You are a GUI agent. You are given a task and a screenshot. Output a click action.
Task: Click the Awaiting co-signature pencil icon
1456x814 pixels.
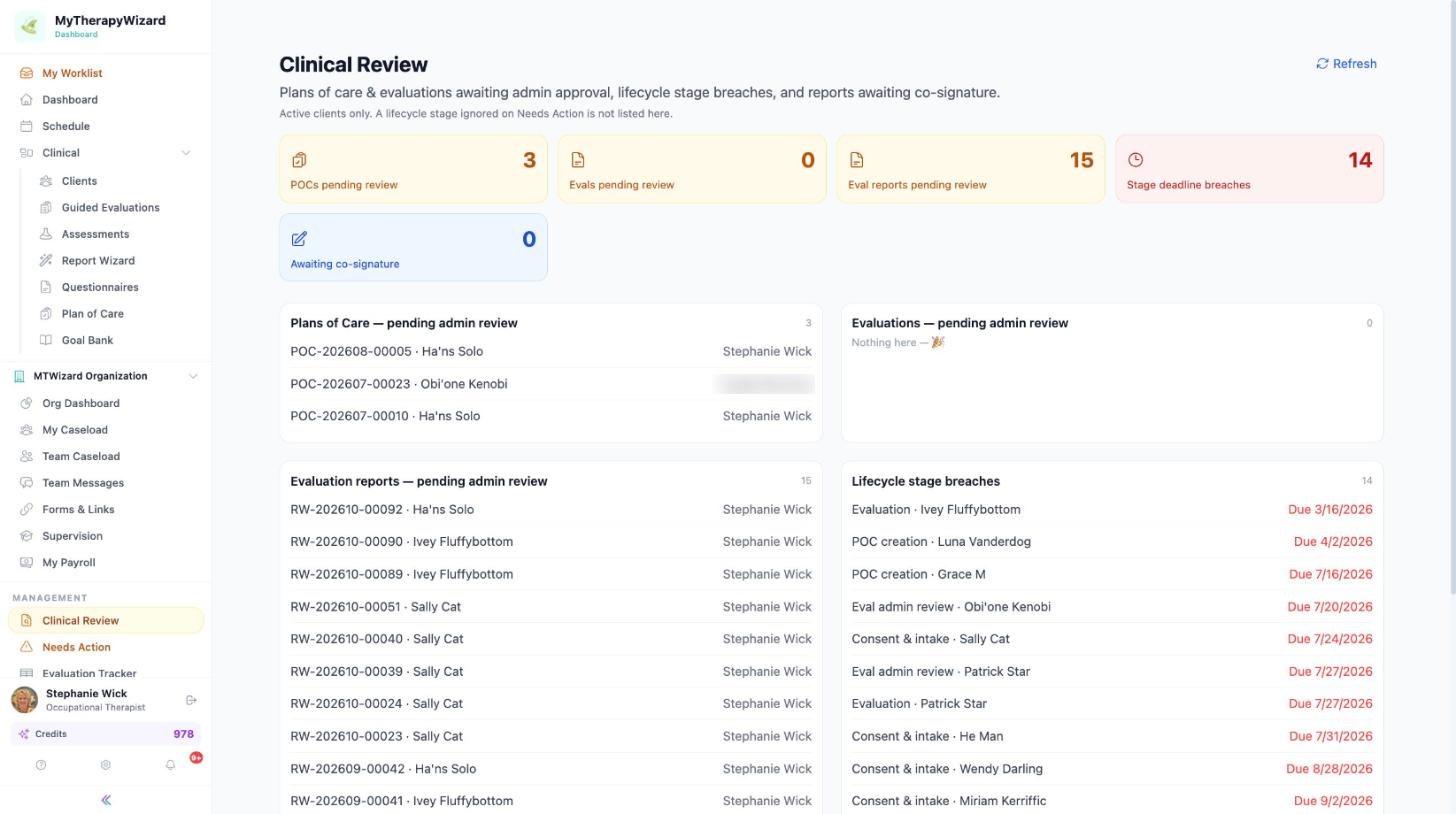click(x=299, y=239)
